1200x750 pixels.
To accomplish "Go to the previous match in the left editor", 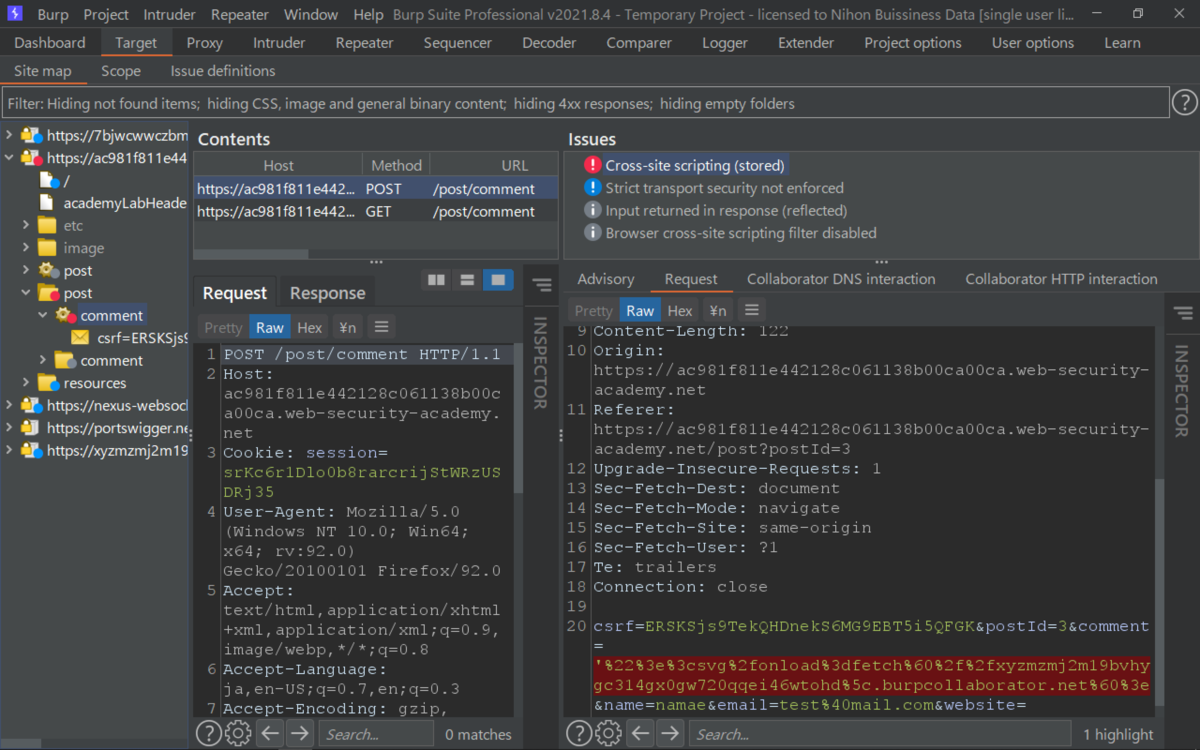I will click(270, 734).
